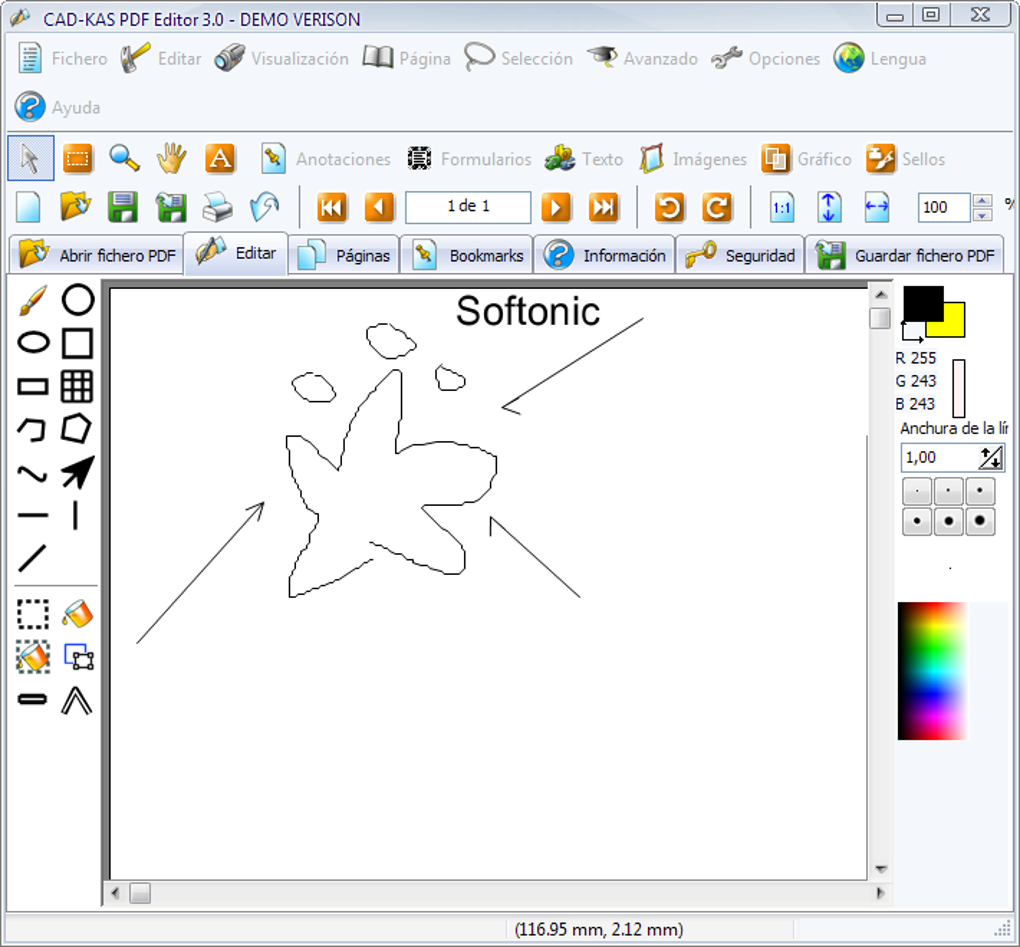Switch to the Bookmarks tab
The width and height of the screenshot is (1020, 947).
[x=467, y=256]
